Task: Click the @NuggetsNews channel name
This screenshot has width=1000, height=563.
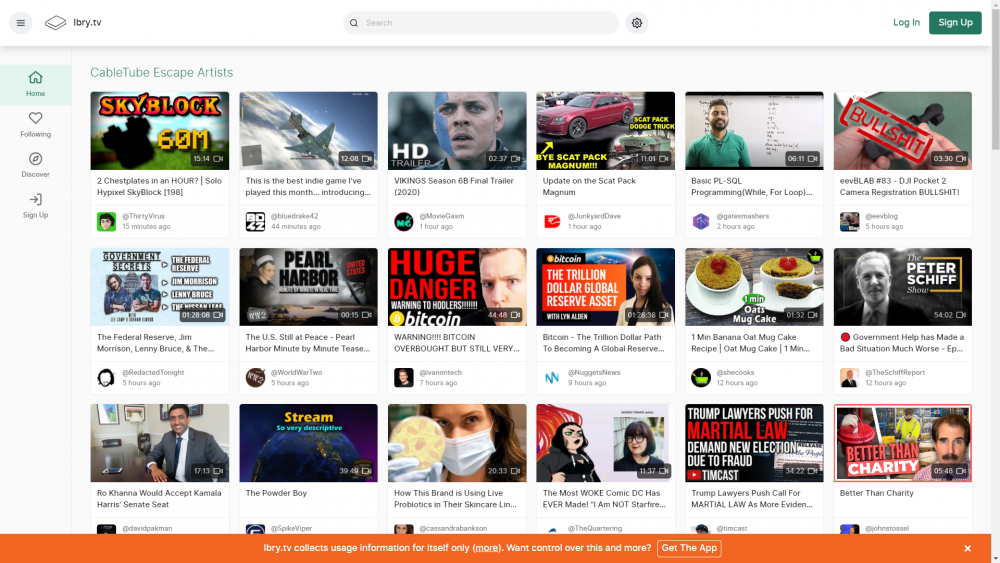Action: click(594, 372)
